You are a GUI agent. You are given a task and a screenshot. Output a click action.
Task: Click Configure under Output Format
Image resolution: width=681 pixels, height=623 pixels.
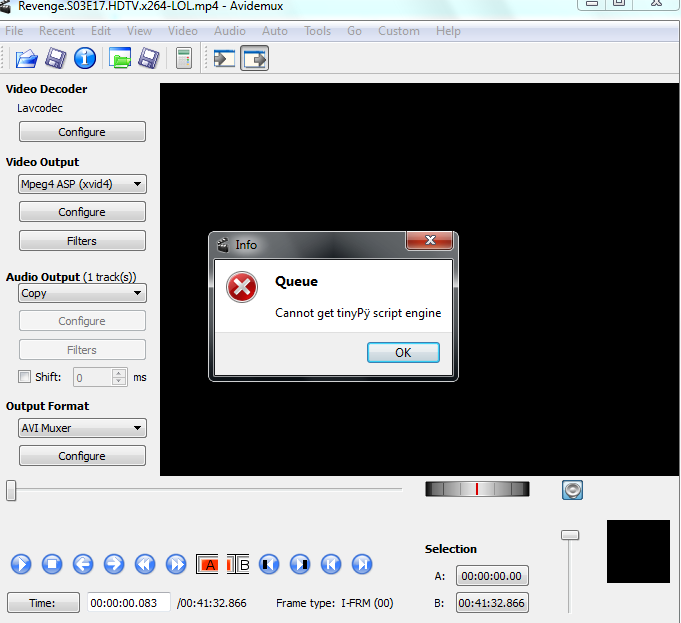pos(82,456)
